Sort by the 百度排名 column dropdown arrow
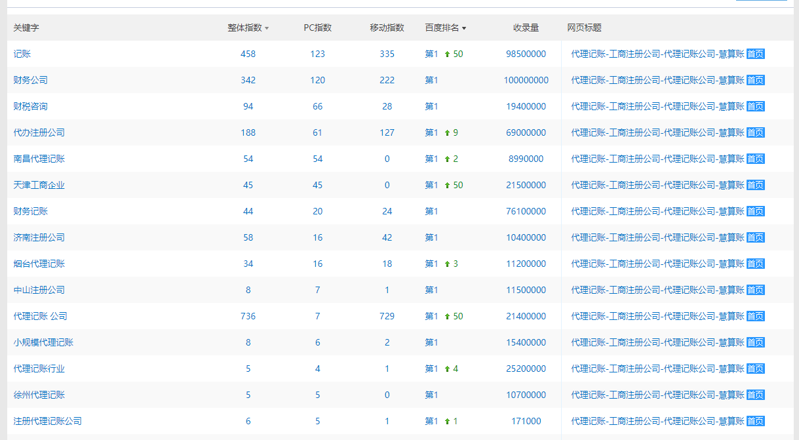 pyautogui.click(x=464, y=29)
